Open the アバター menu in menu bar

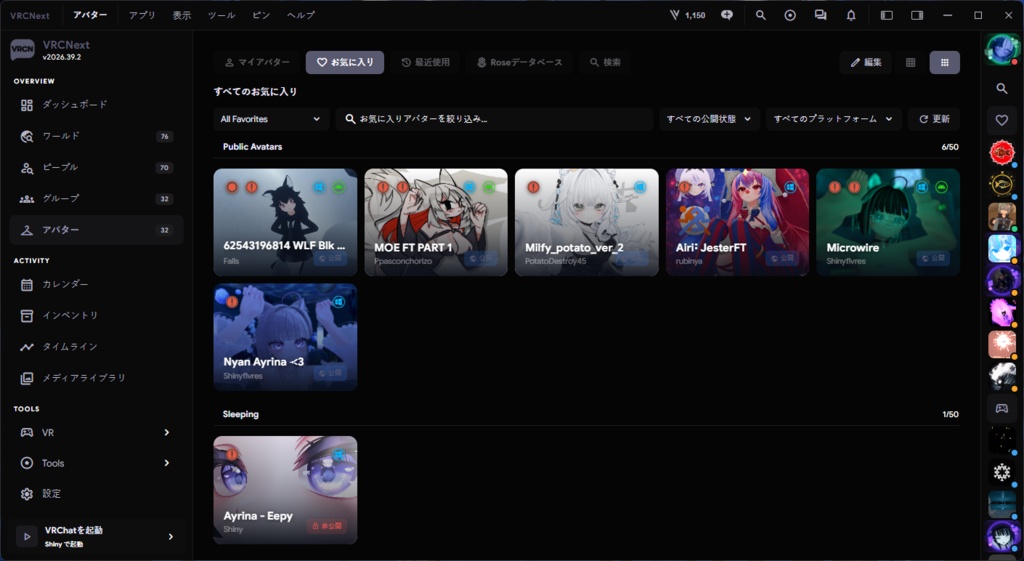click(x=90, y=15)
